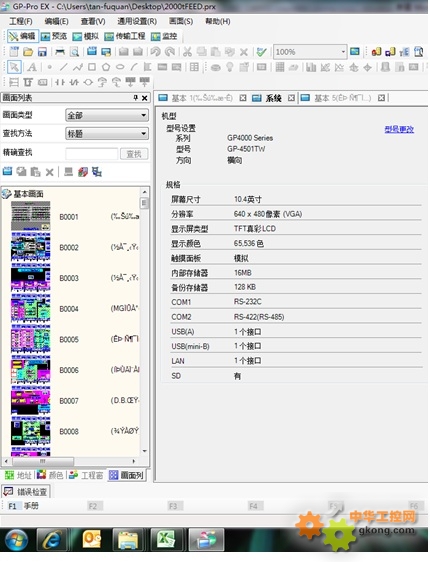
Task: Select the bar graph part icon
Action: pos(311,67)
